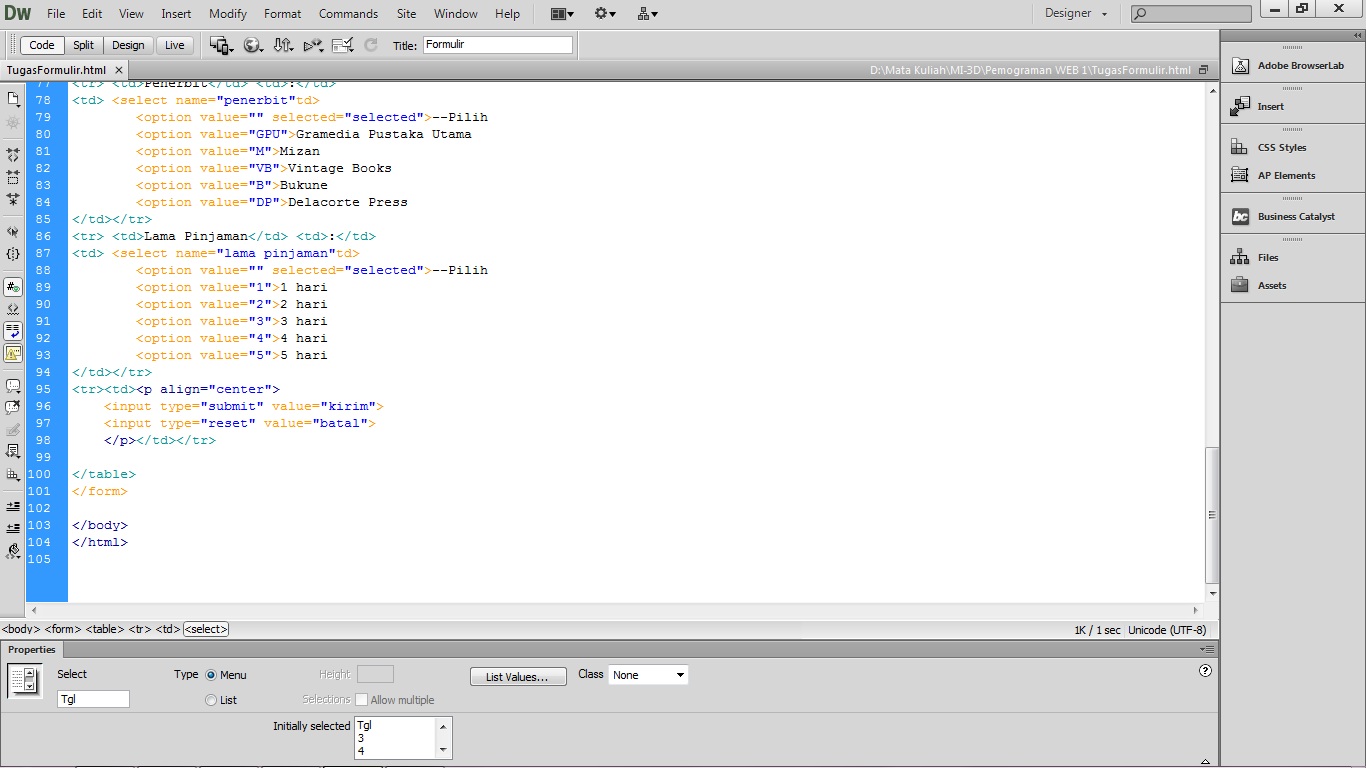Click Recent Snippets icon
Viewport: 1366px width, 768px height.
13,452
